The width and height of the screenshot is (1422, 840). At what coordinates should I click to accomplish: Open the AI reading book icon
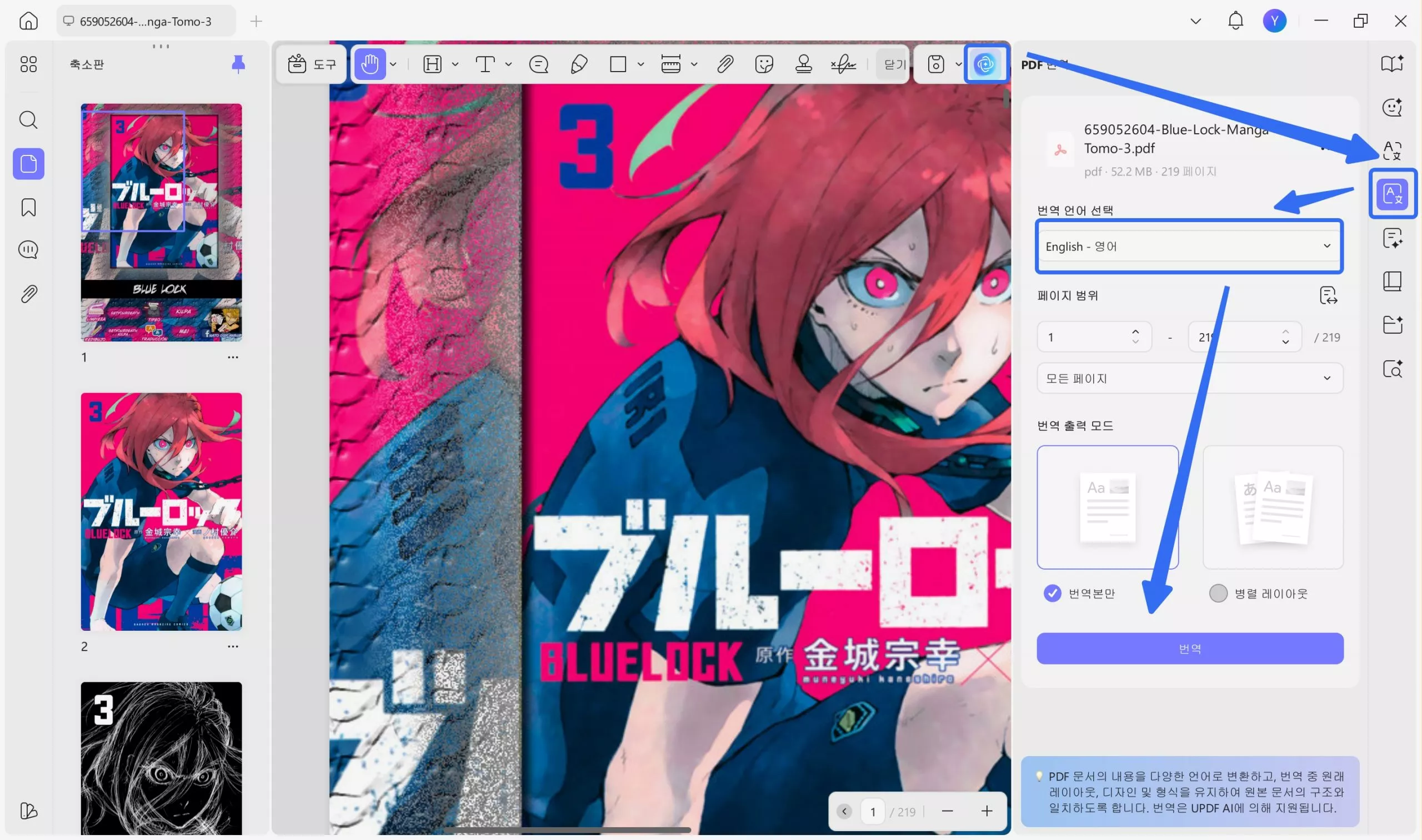click(1393, 64)
